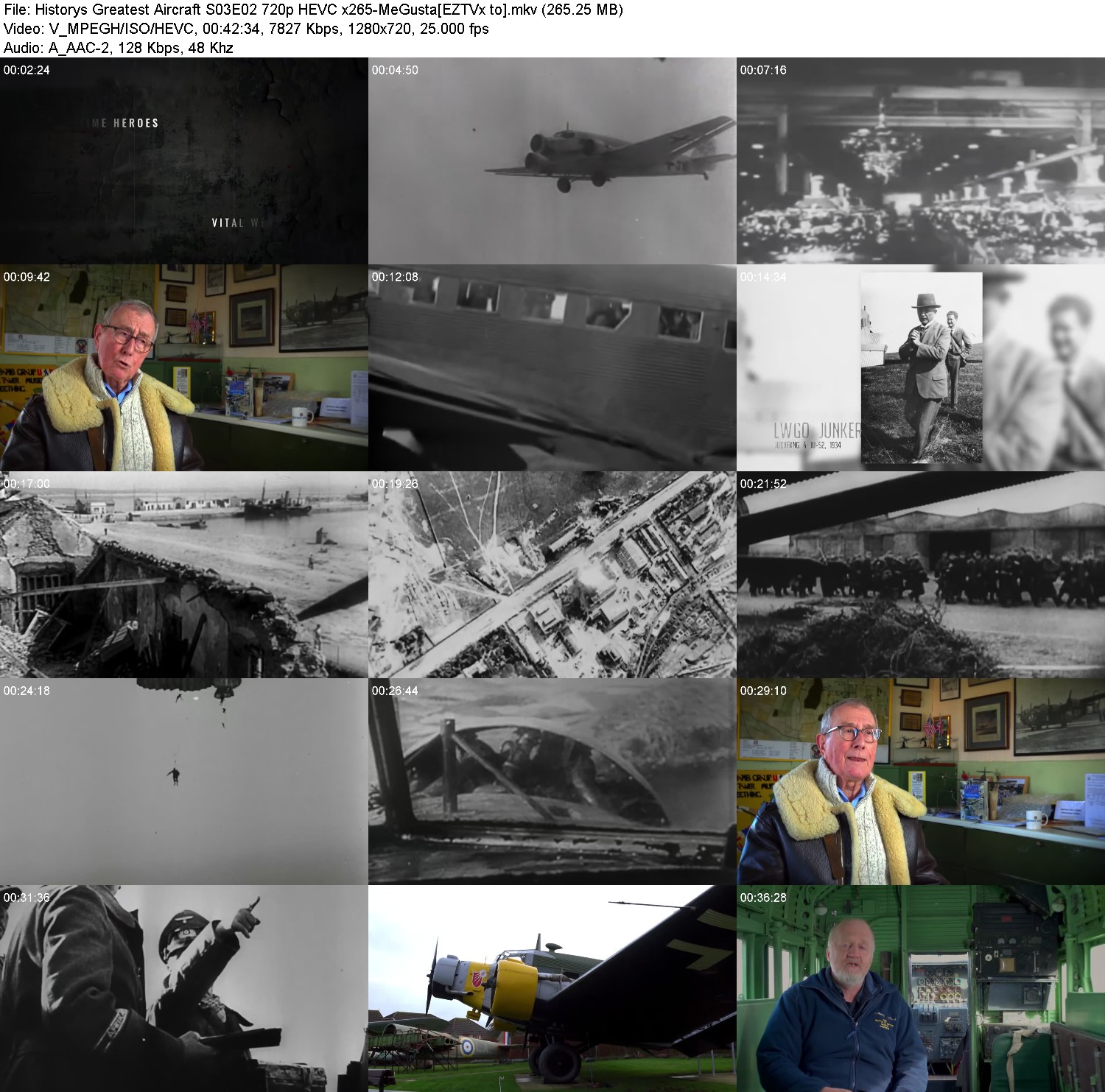This screenshot has width=1105, height=1092.
Task: Click the thumbnail at 00:02:24
Action: pyautogui.click(x=184, y=161)
